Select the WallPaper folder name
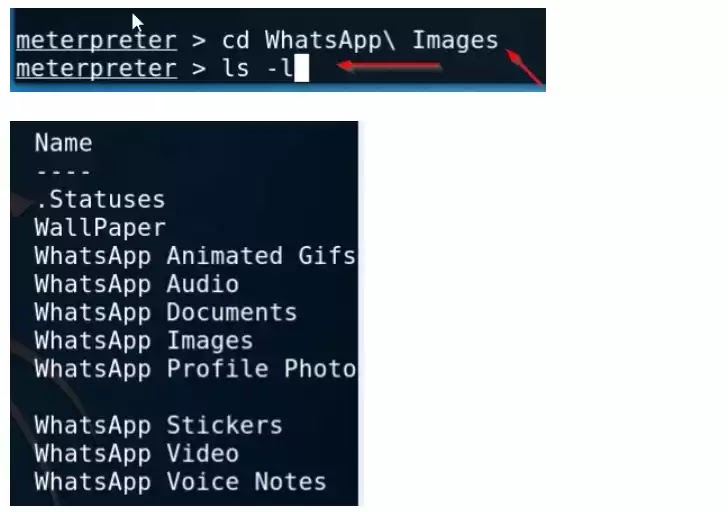This screenshot has width=728, height=512. (100, 228)
